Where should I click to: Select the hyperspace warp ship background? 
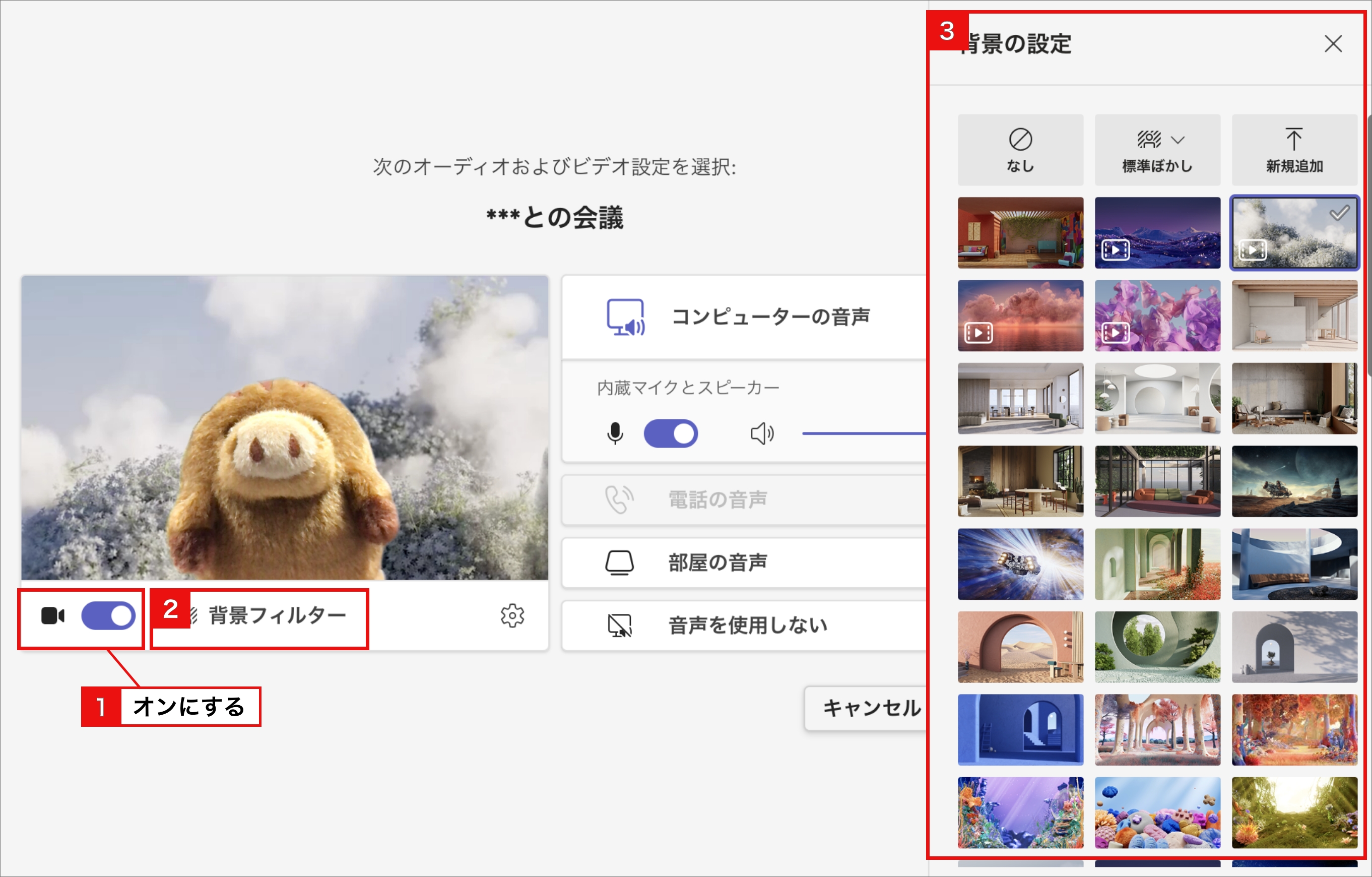pyautogui.click(x=1020, y=564)
